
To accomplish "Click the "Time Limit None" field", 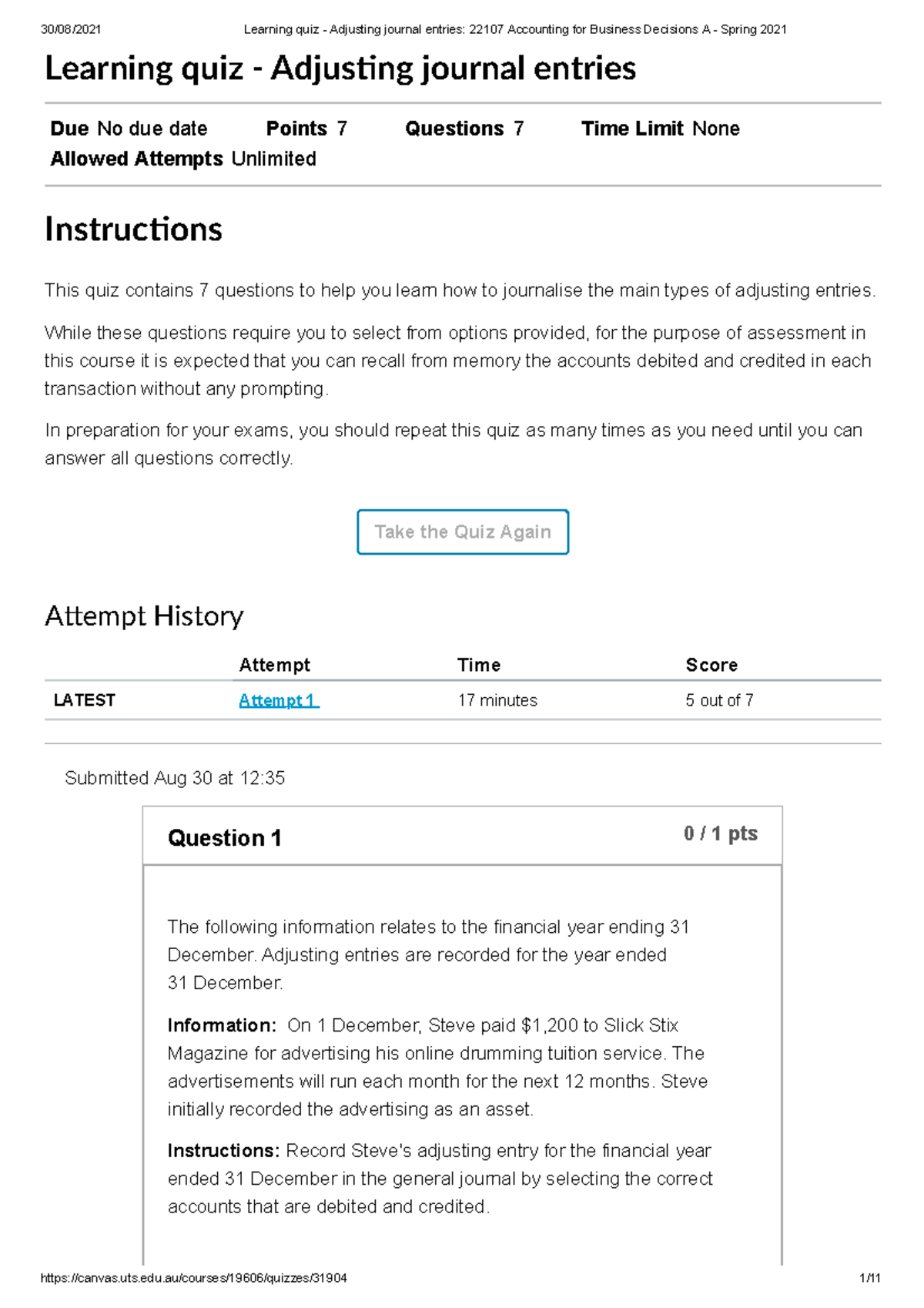I will [661, 129].
